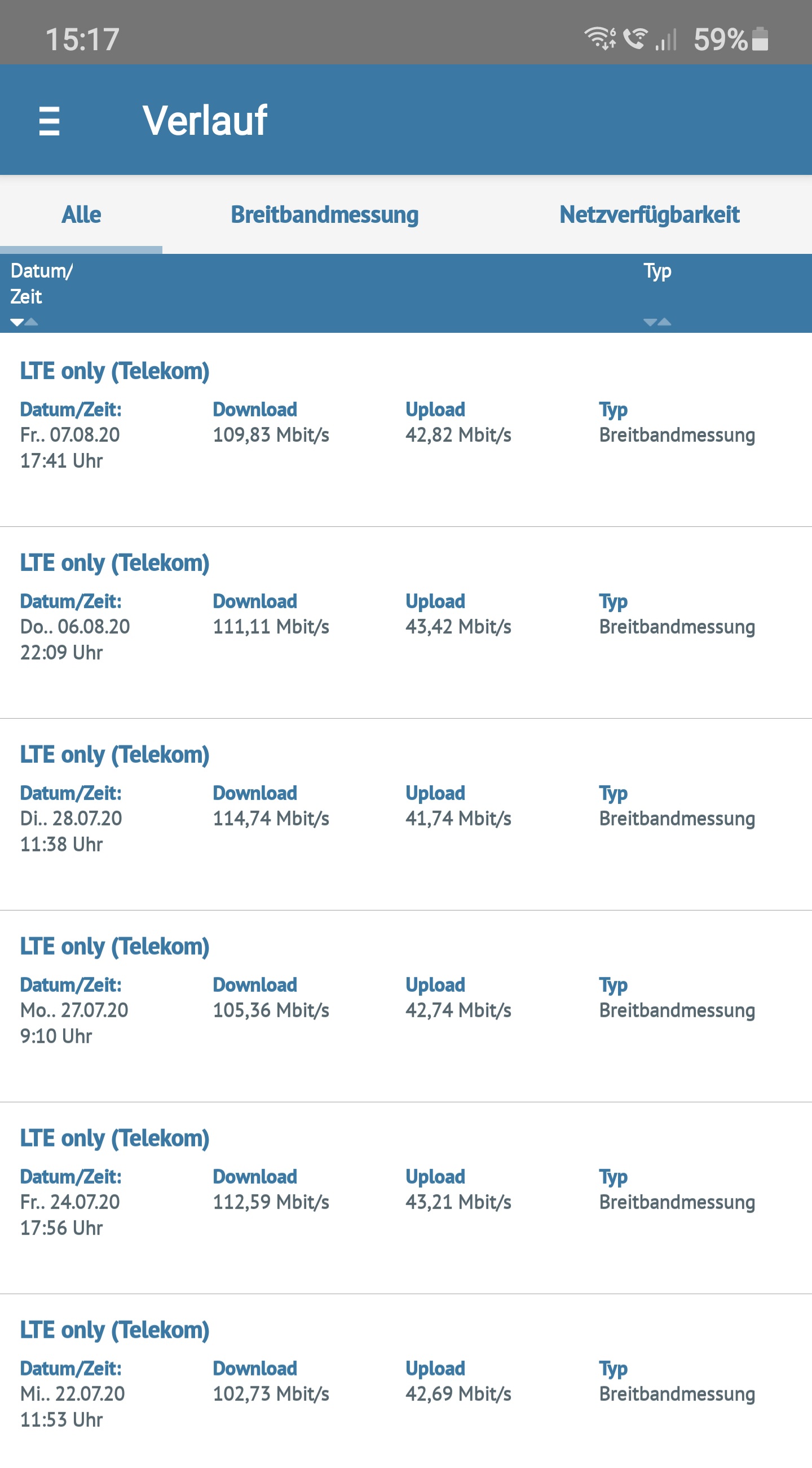Switch to the Alle tab
Screen dimensions: 812x1468
click(81, 215)
